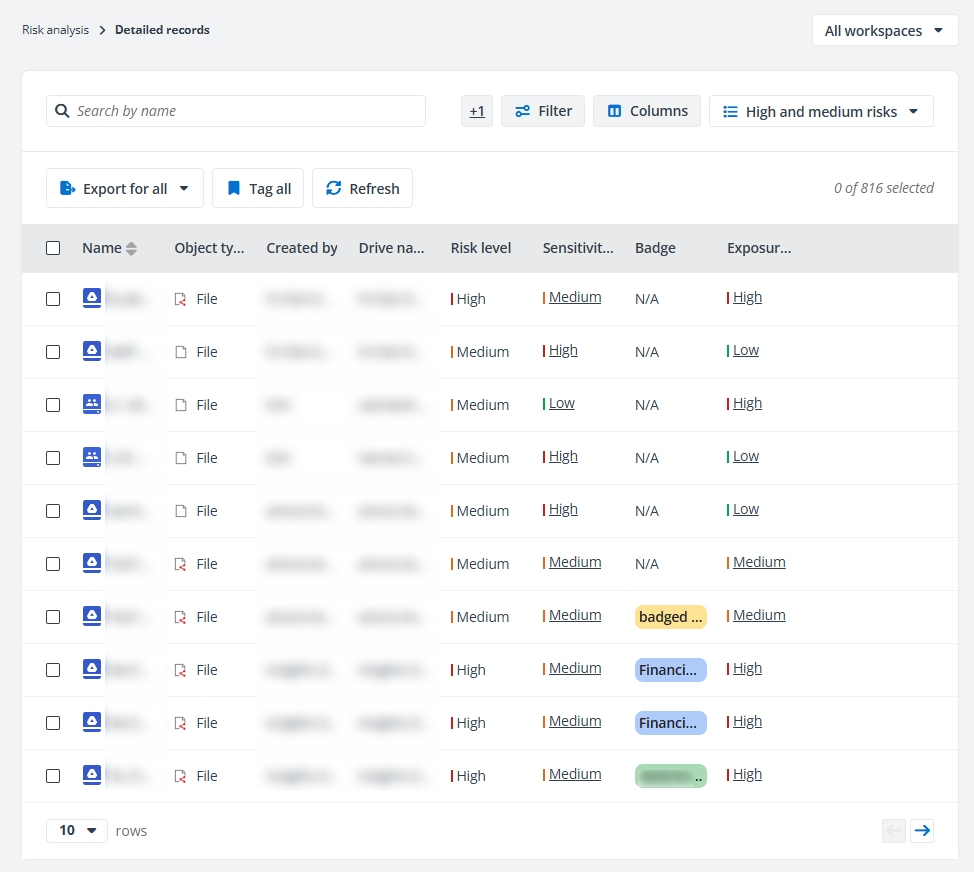Click file icon in last table row
This screenshot has width=974, height=872.
(180, 776)
